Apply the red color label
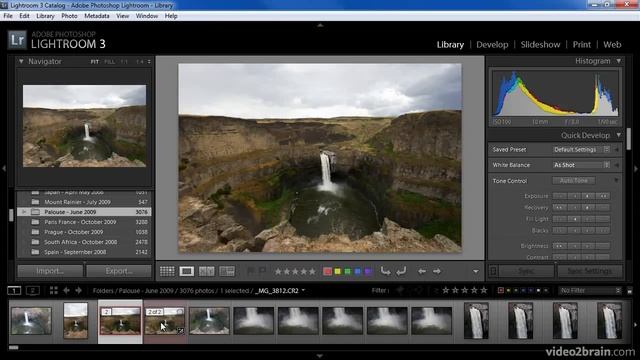640x360 pixels. (327, 271)
